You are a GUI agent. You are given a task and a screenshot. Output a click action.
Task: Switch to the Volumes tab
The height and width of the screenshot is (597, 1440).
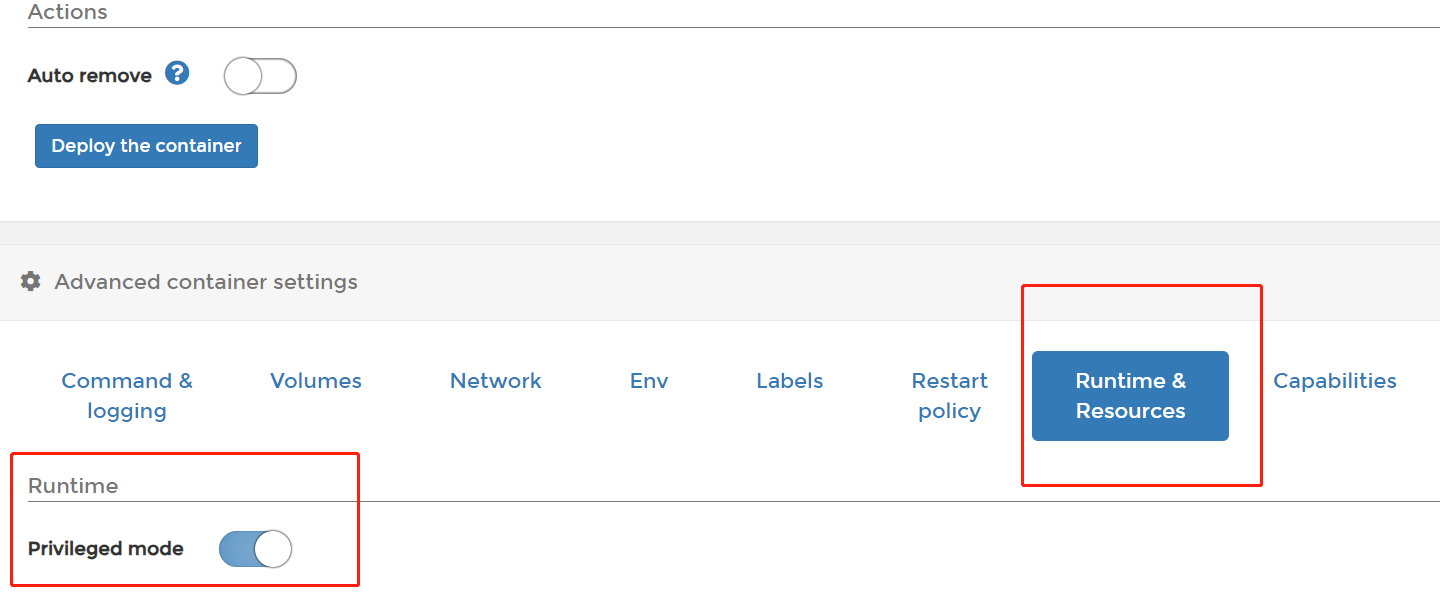[316, 381]
